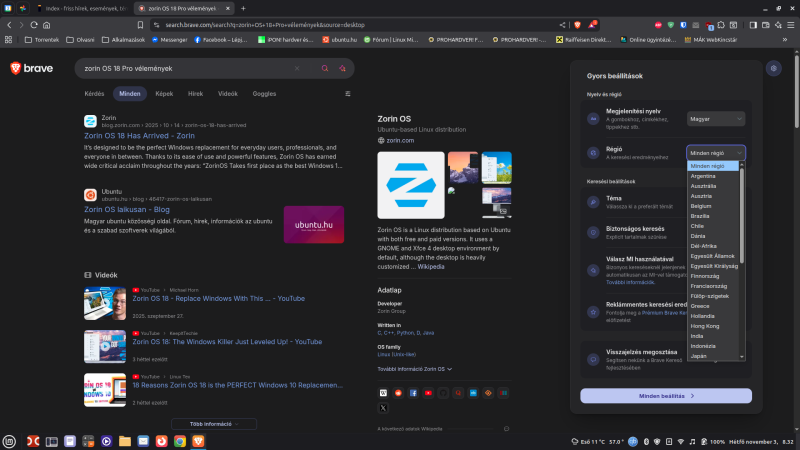Screen dimensions: 800x450
Task: Clear the search query with the X
Action: pyautogui.click(x=297, y=68)
